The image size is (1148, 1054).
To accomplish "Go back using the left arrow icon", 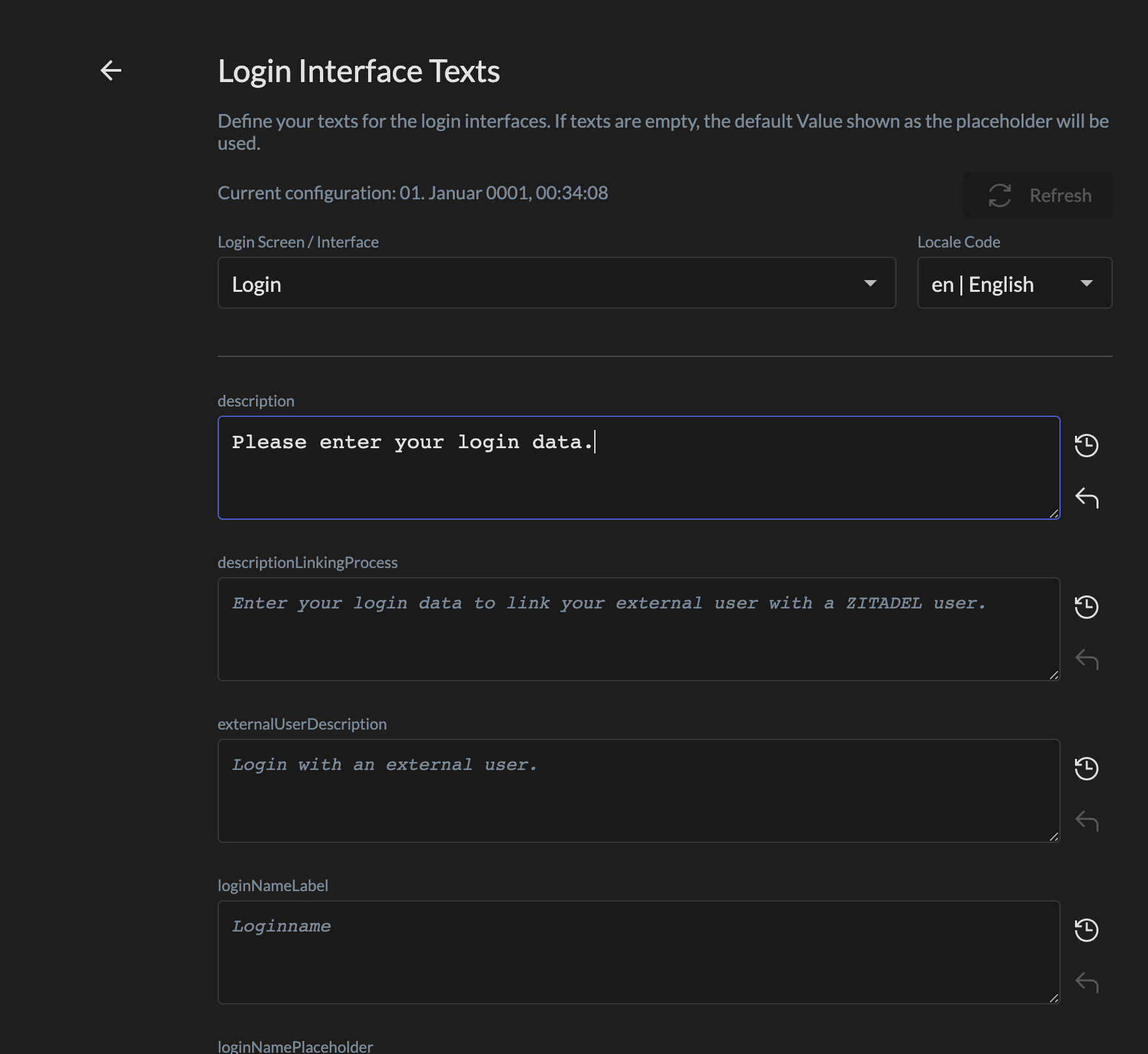I will point(111,70).
